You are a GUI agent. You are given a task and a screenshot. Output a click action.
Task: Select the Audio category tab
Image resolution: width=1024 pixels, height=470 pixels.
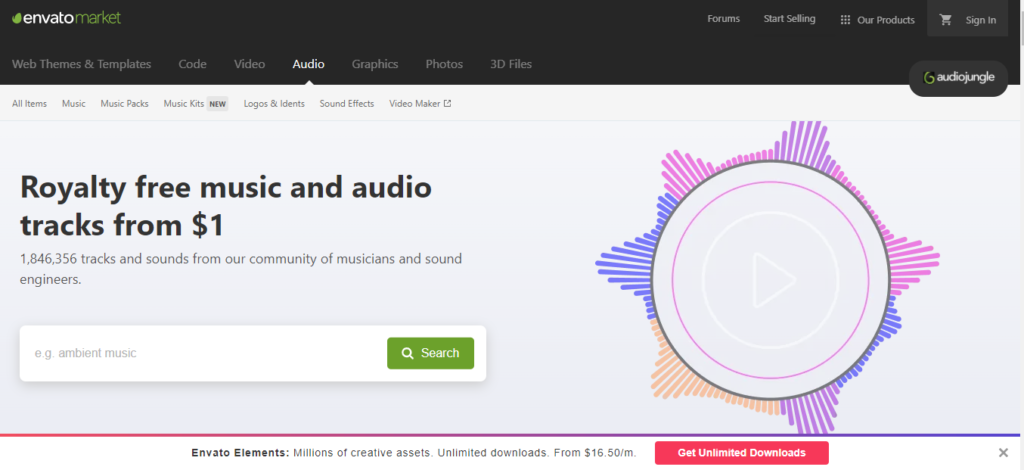click(308, 64)
